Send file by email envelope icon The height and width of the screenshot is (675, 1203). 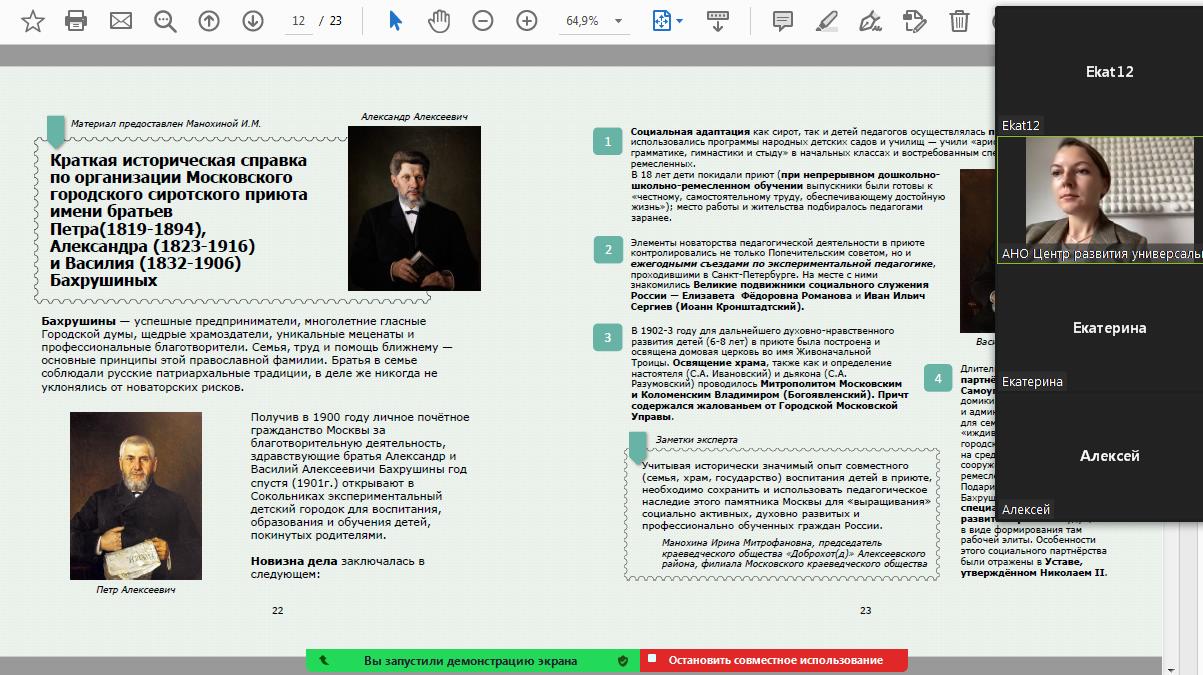[121, 21]
